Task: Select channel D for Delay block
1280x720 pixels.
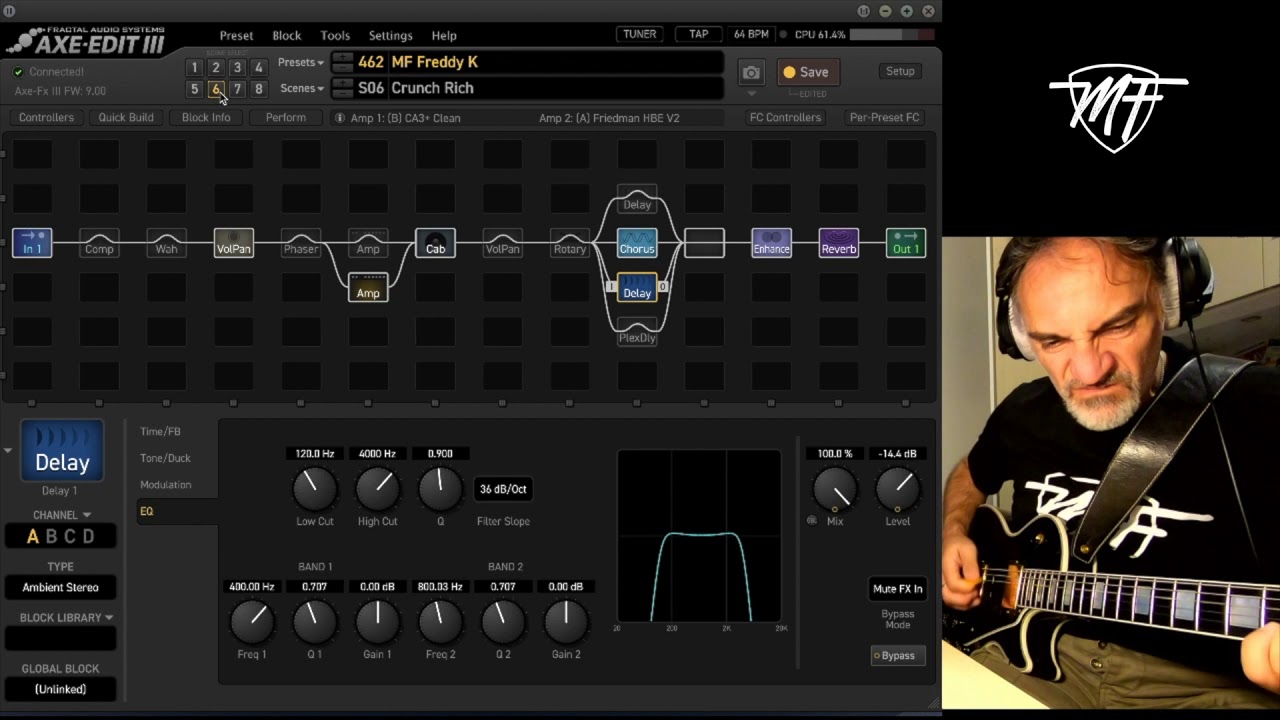Action: click(x=88, y=537)
